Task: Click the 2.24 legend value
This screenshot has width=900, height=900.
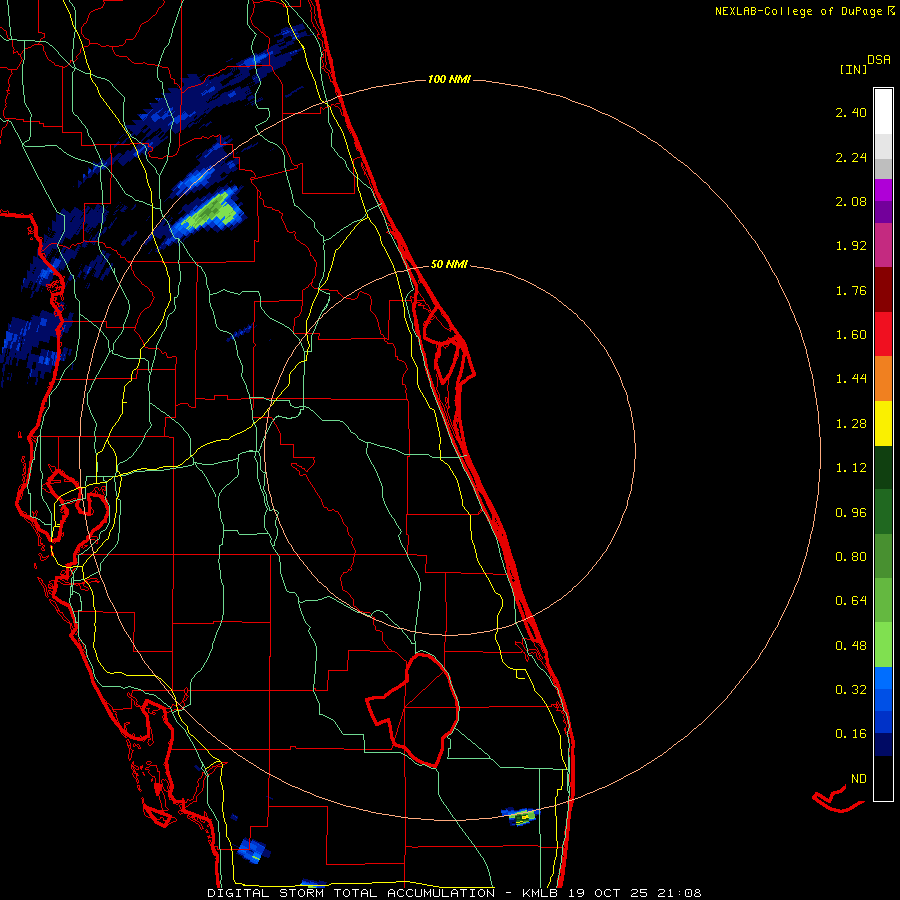Action: click(x=851, y=158)
